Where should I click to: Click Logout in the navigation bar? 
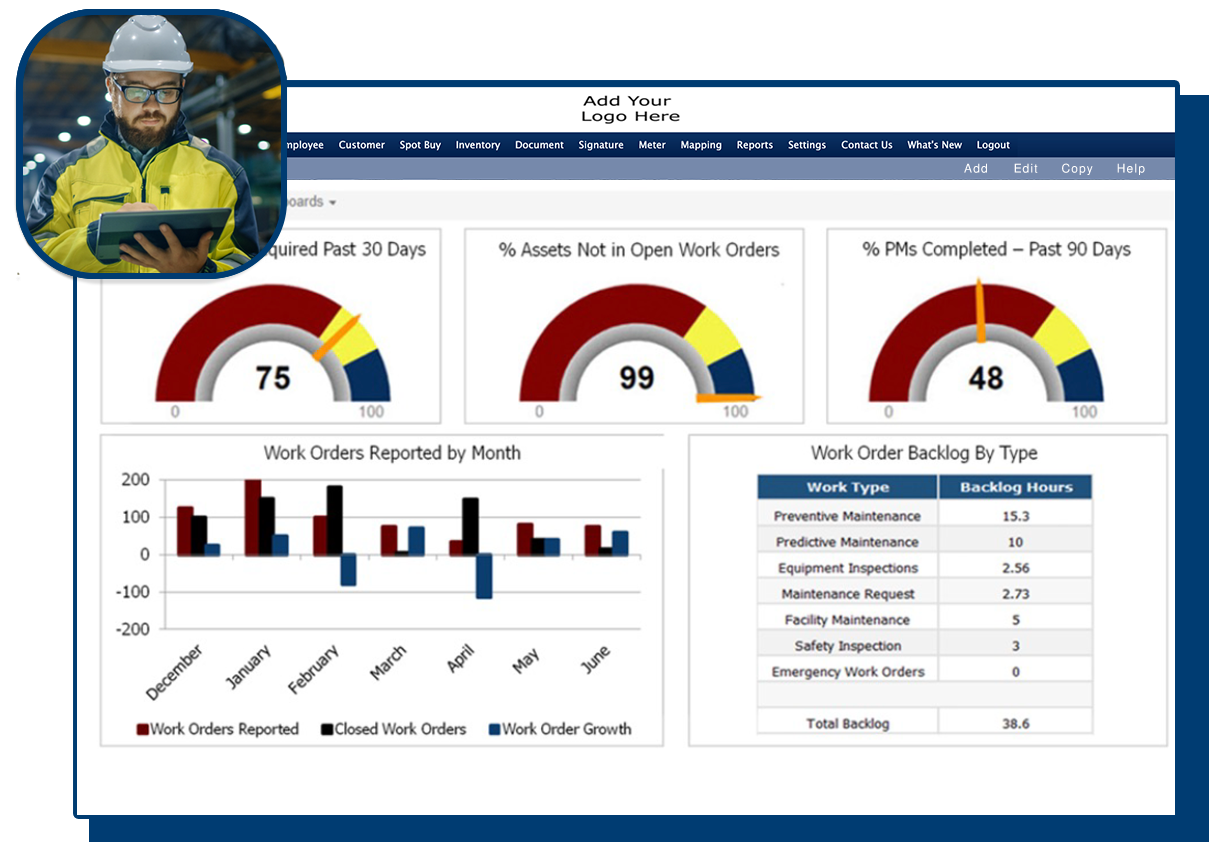(993, 145)
